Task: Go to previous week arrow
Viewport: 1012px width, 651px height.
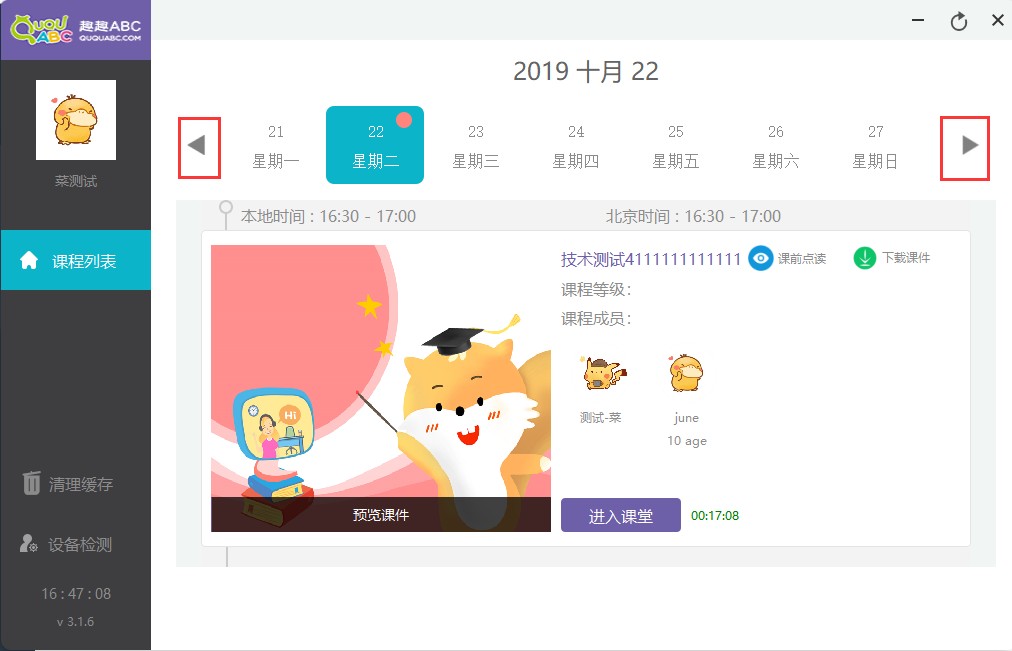Action: [x=198, y=146]
